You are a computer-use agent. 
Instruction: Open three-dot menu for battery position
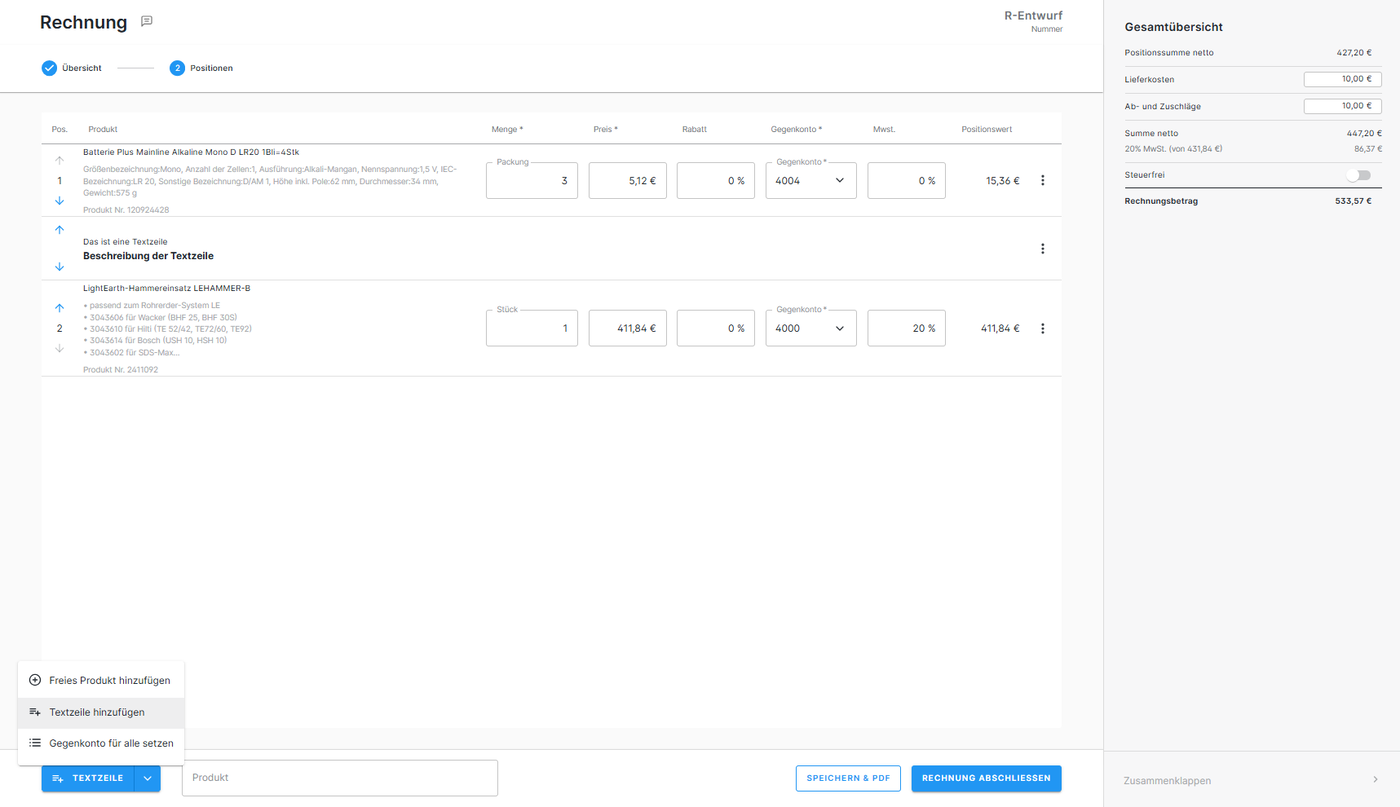(1042, 181)
